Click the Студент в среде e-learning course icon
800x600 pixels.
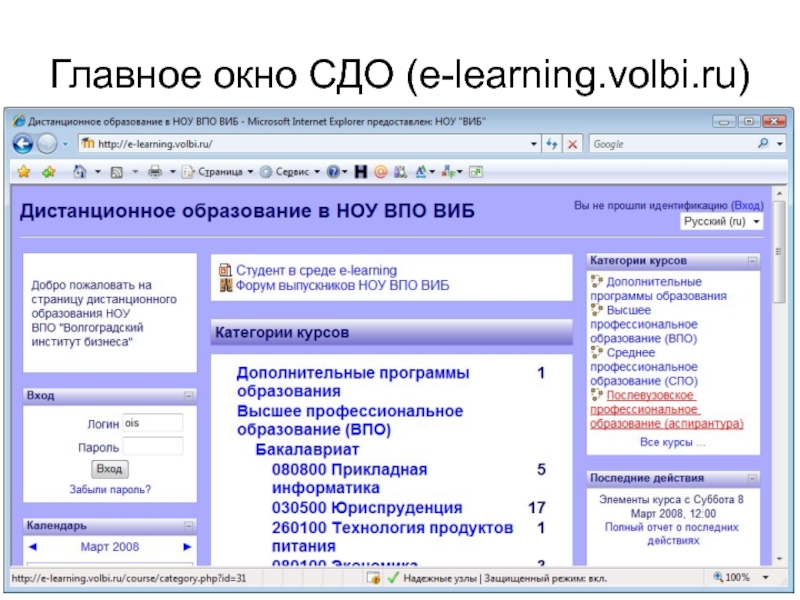225,270
